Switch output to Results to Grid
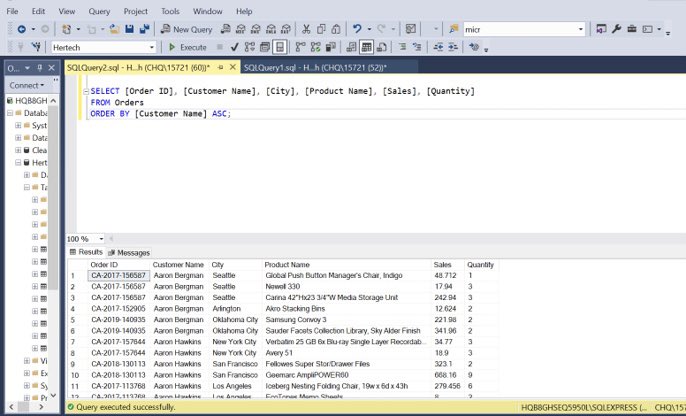The width and height of the screenshot is (686, 416). (367, 47)
